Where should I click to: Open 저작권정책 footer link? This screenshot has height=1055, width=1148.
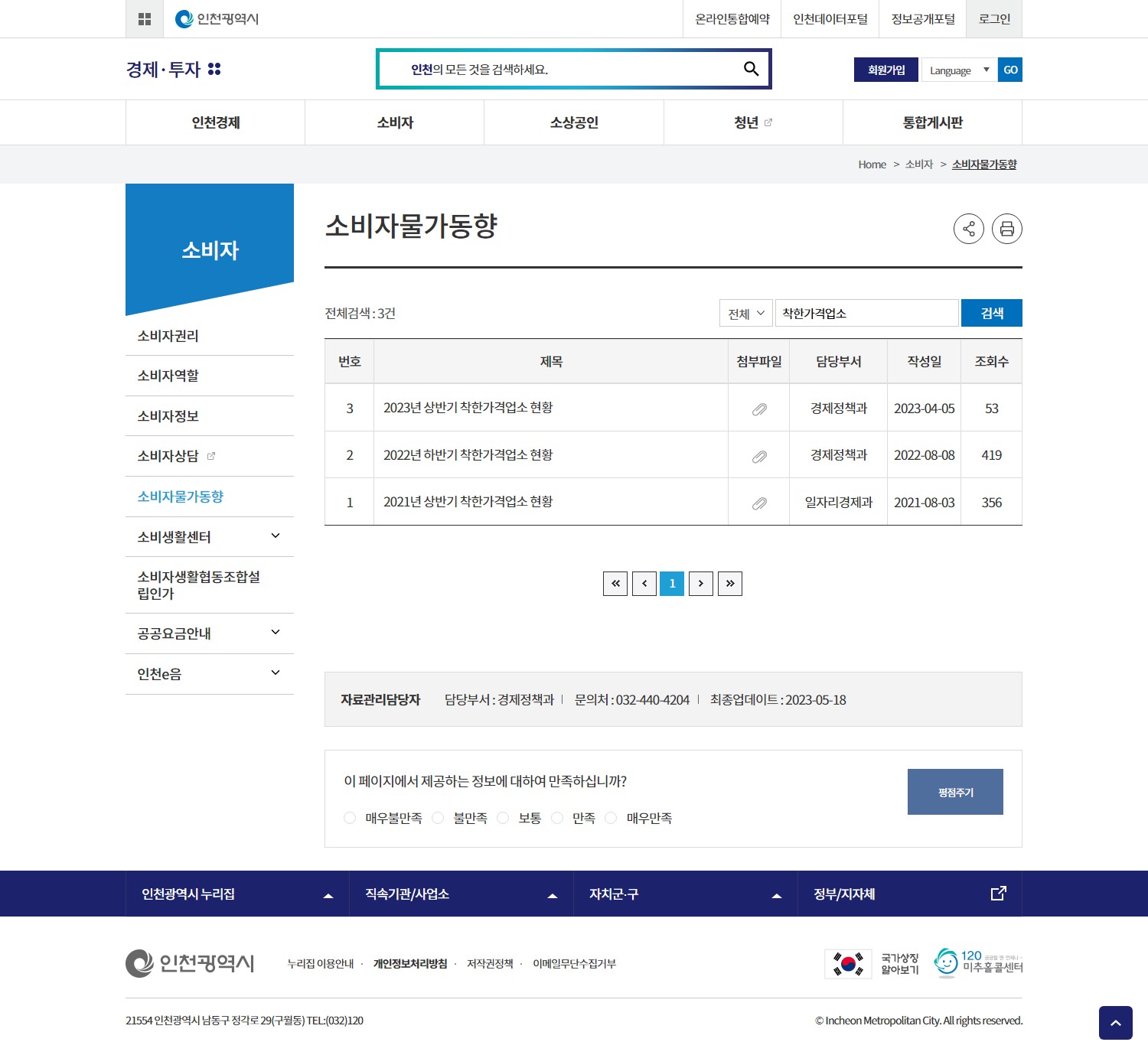point(490,964)
